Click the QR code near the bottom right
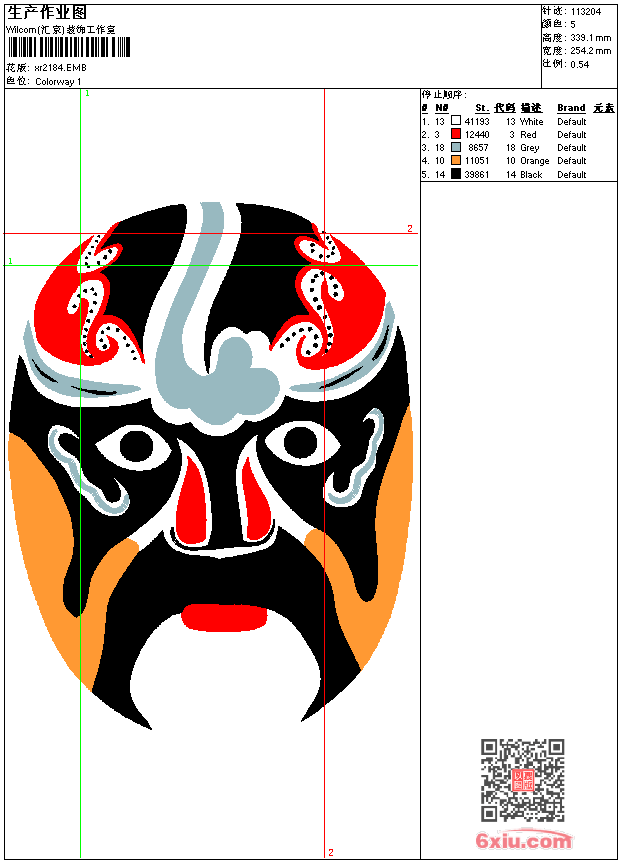Screen dimensions: 620x860 tap(522, 779)
